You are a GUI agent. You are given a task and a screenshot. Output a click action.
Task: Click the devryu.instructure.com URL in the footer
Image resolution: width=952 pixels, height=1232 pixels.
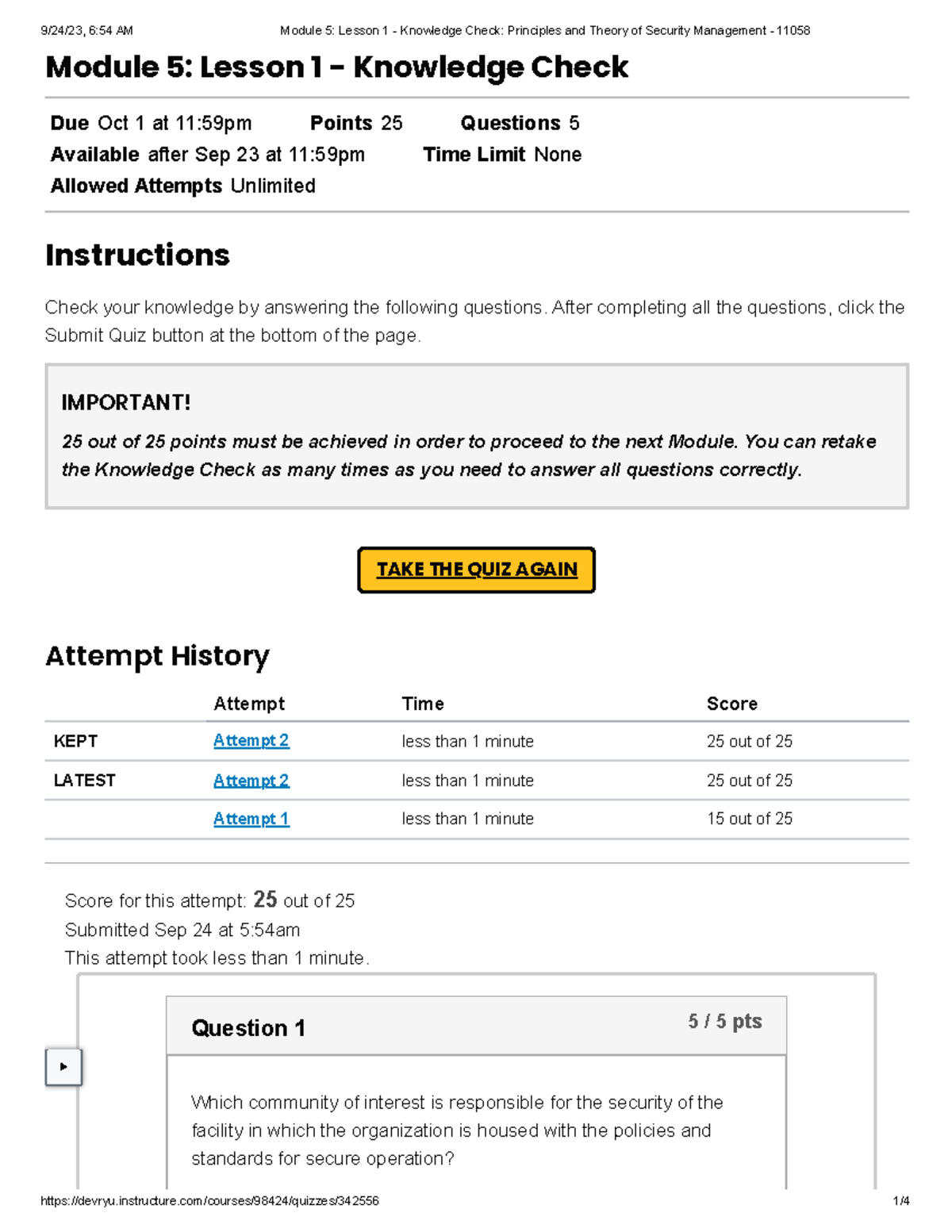click(x=209, y=1201)
